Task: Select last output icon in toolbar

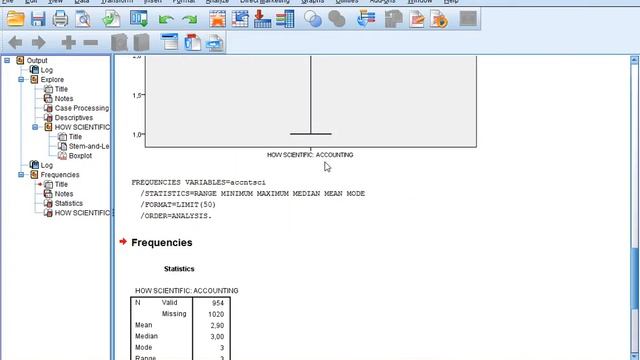Action: pyautogui.click(x=366, y=19)
